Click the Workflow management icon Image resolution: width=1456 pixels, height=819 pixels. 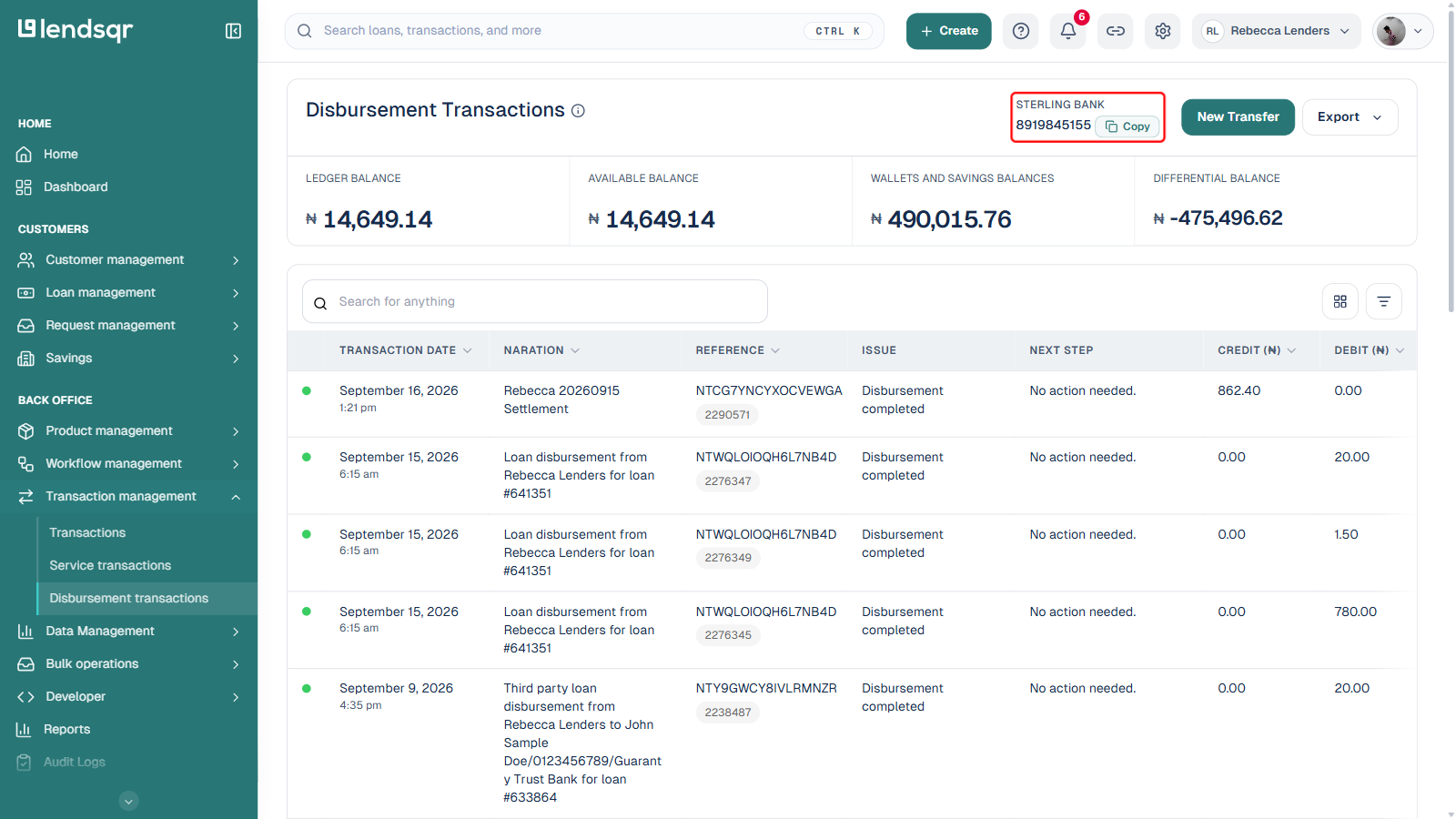pyautogui.click(x=25, y=464)
